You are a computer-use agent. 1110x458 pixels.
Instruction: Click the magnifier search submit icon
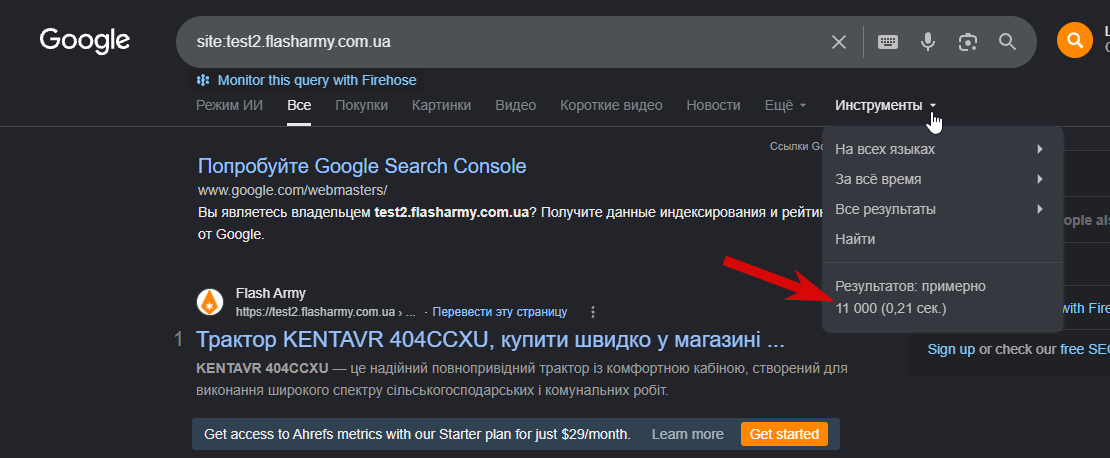pos(1007,42)
